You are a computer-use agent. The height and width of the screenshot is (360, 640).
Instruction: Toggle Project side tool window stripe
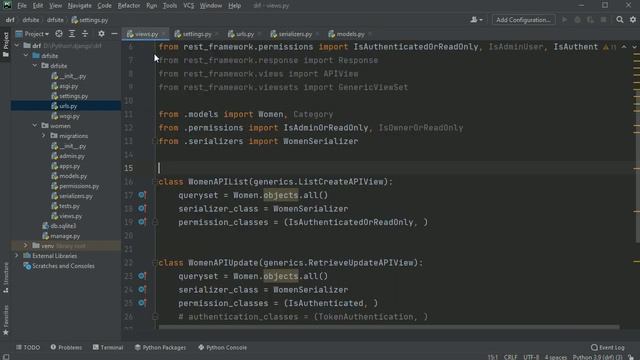tap(5, 44)
